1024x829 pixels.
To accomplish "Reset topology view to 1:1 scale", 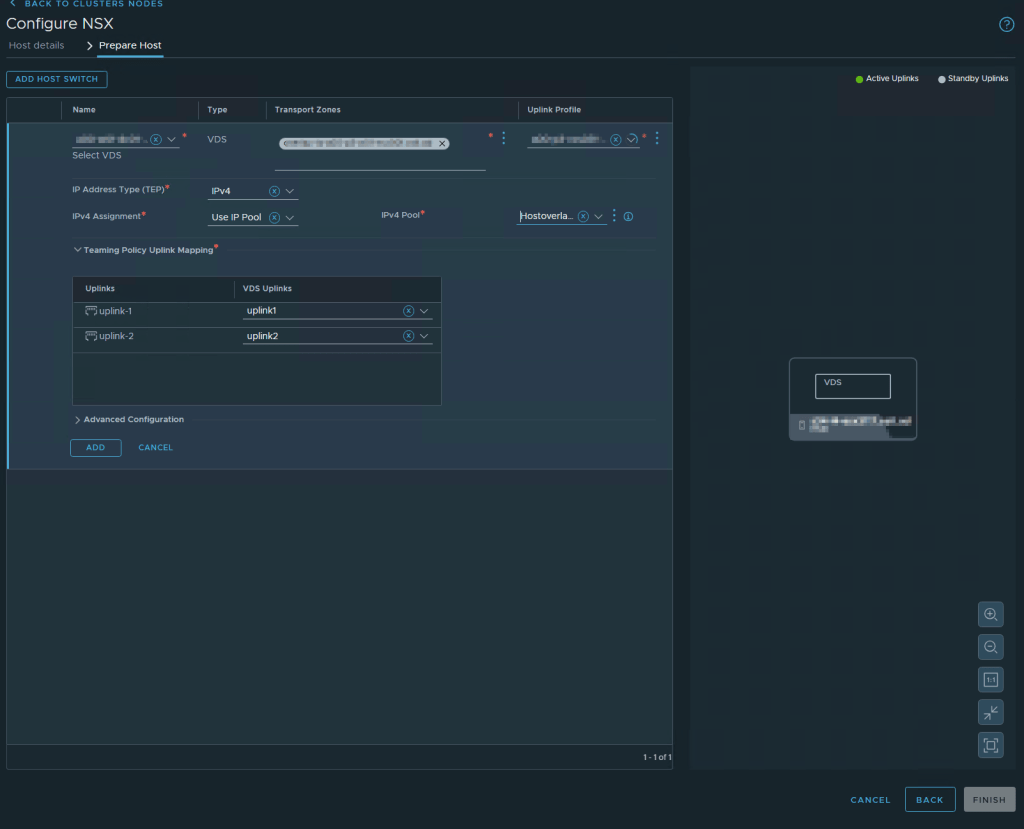I will click(x=990, y=680).
